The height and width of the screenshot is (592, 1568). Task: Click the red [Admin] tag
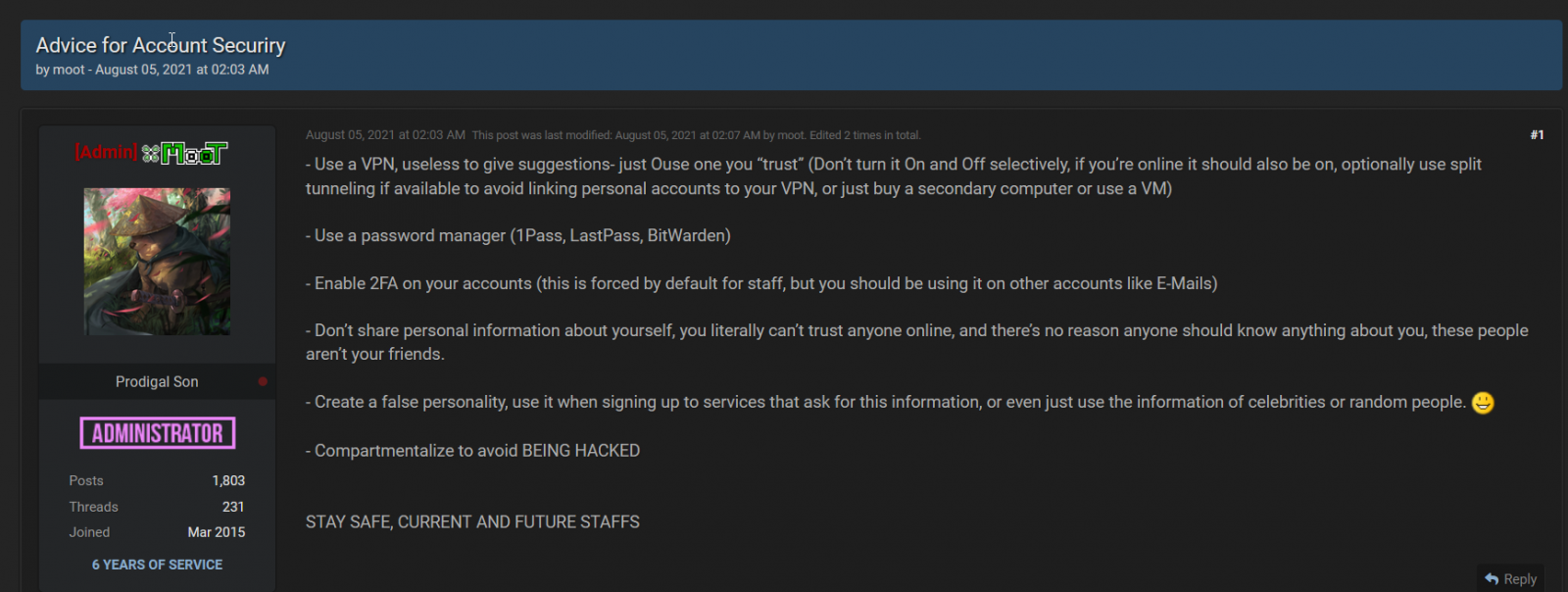[x=106, y=152]
